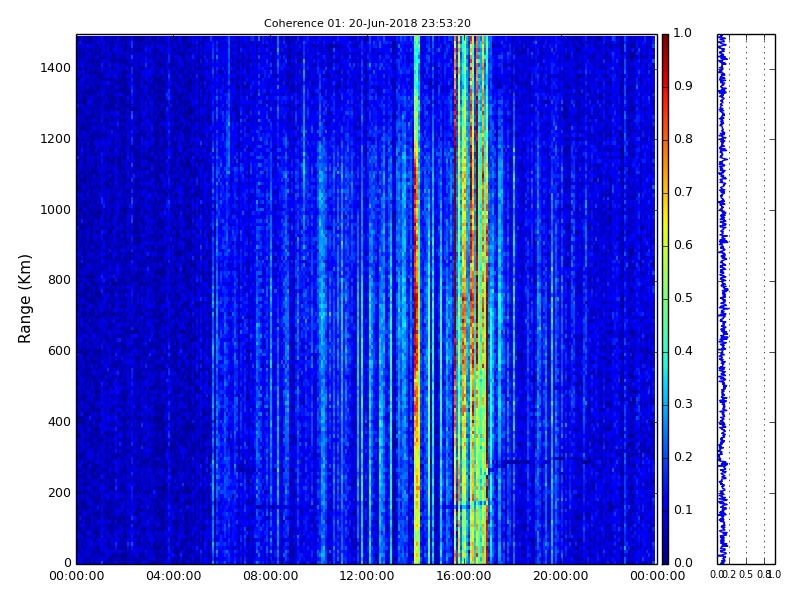The width and height of the screenshot is (800, 600).
Task: Click the plot title 'Coherence 01: 20-Jun-2018 23:53:20'
Action: pos(367,23)
